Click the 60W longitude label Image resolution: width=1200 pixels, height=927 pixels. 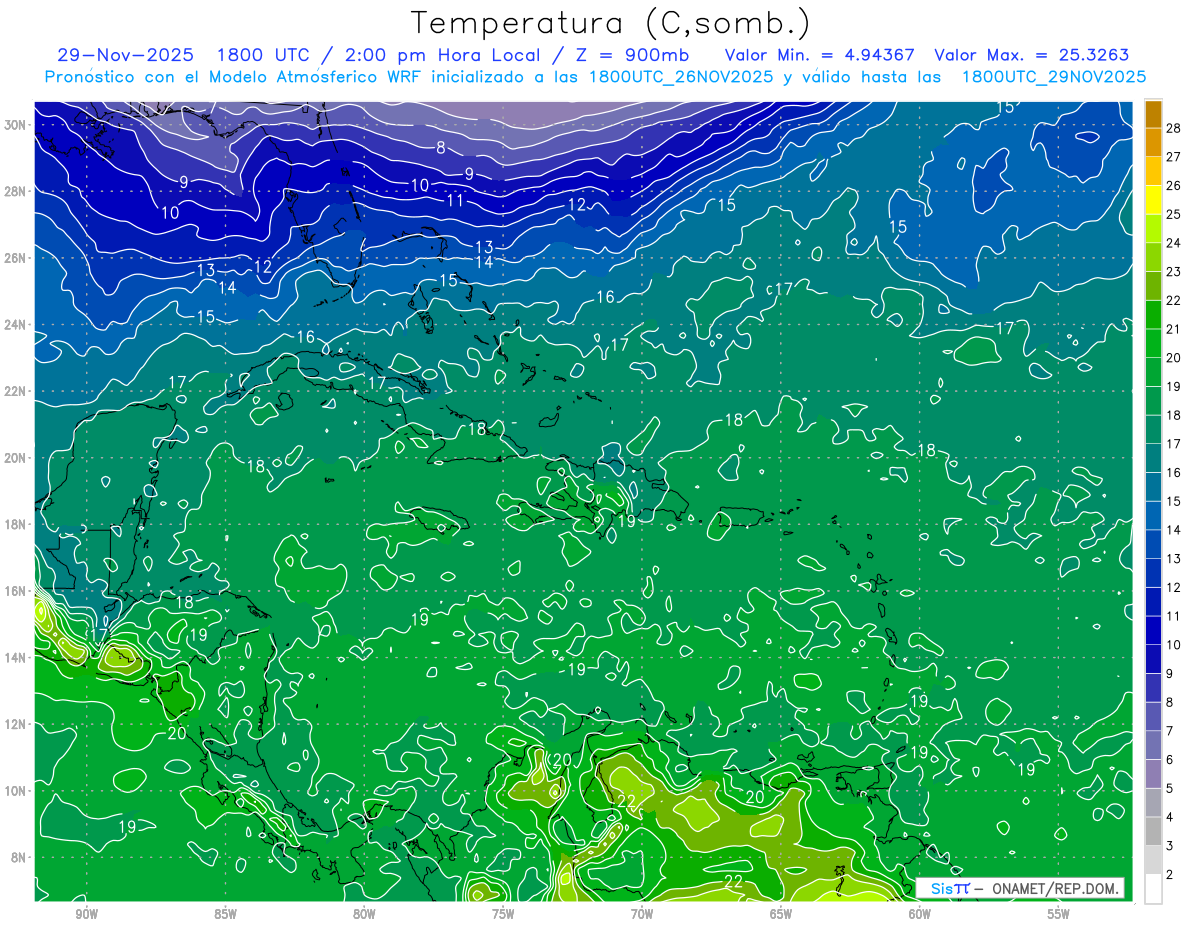tap(919, 914)
